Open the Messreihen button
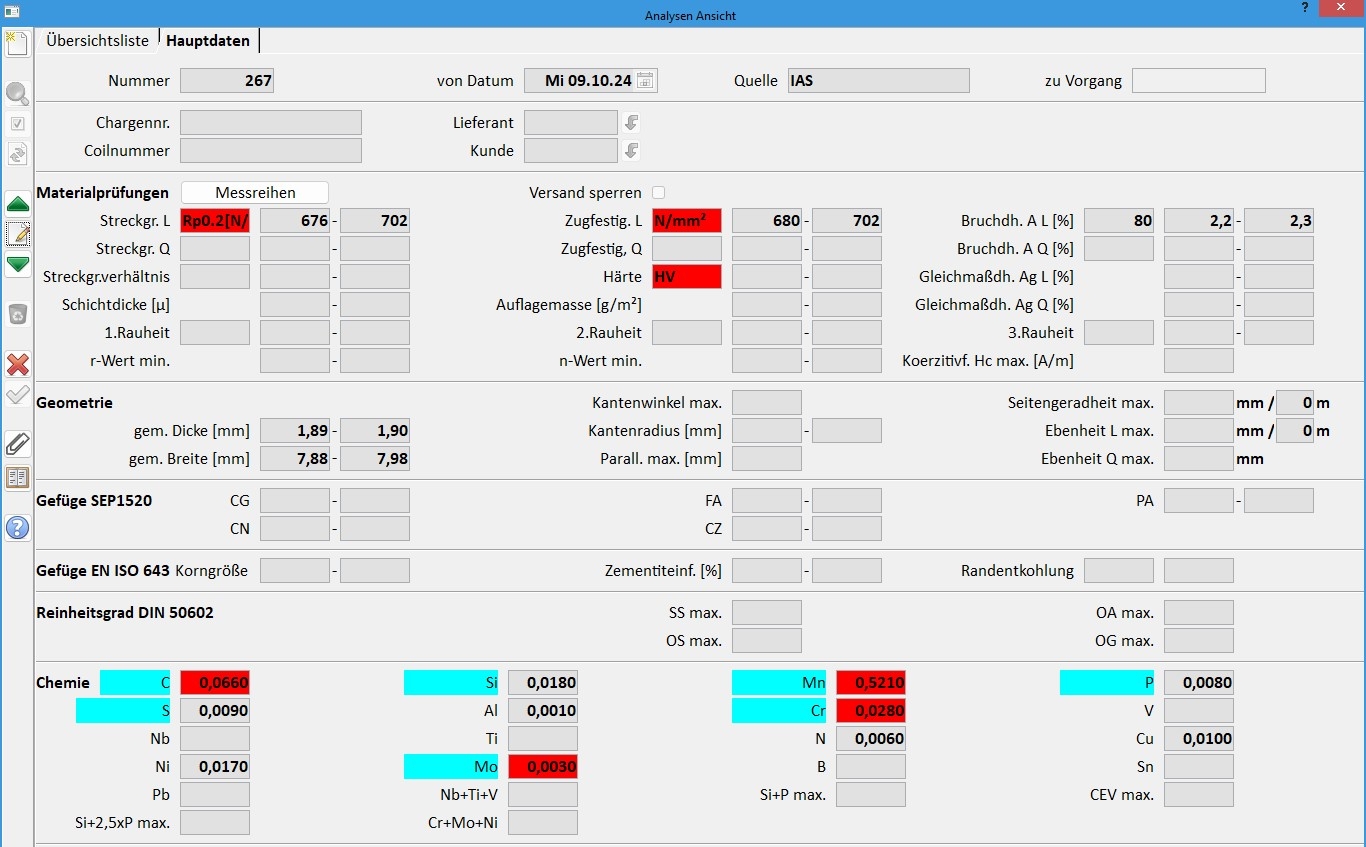This screenshot has width=1366, height=847. (254, 192)
